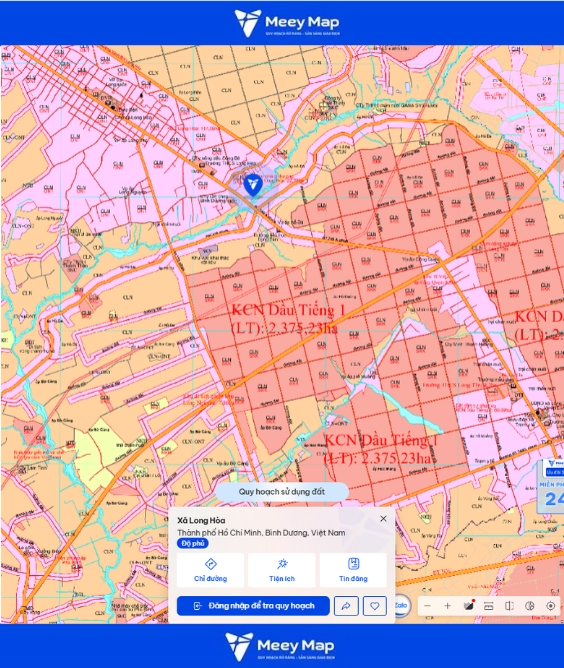Screen dimensions: 564x668
Task: Click the Meey Map logo in header
Action: point(287,23)
